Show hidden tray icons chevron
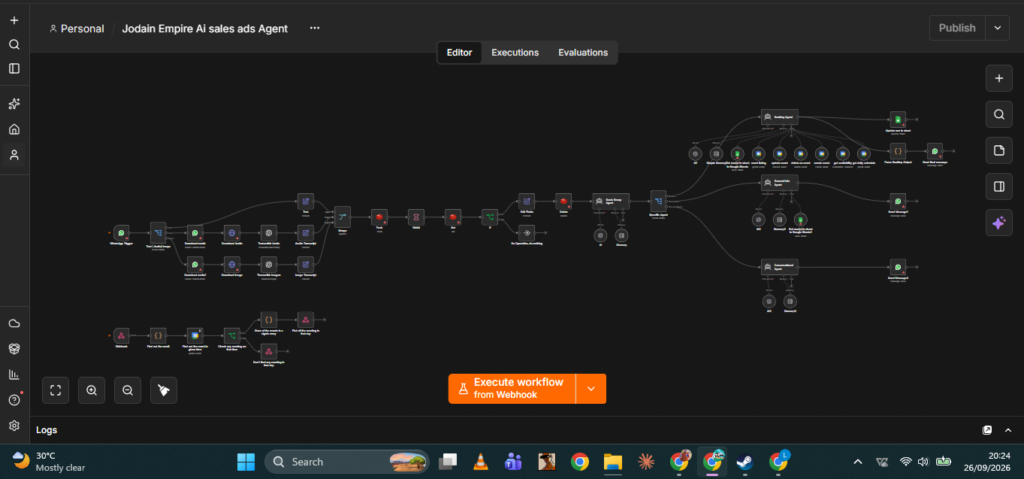 [857, 462]
